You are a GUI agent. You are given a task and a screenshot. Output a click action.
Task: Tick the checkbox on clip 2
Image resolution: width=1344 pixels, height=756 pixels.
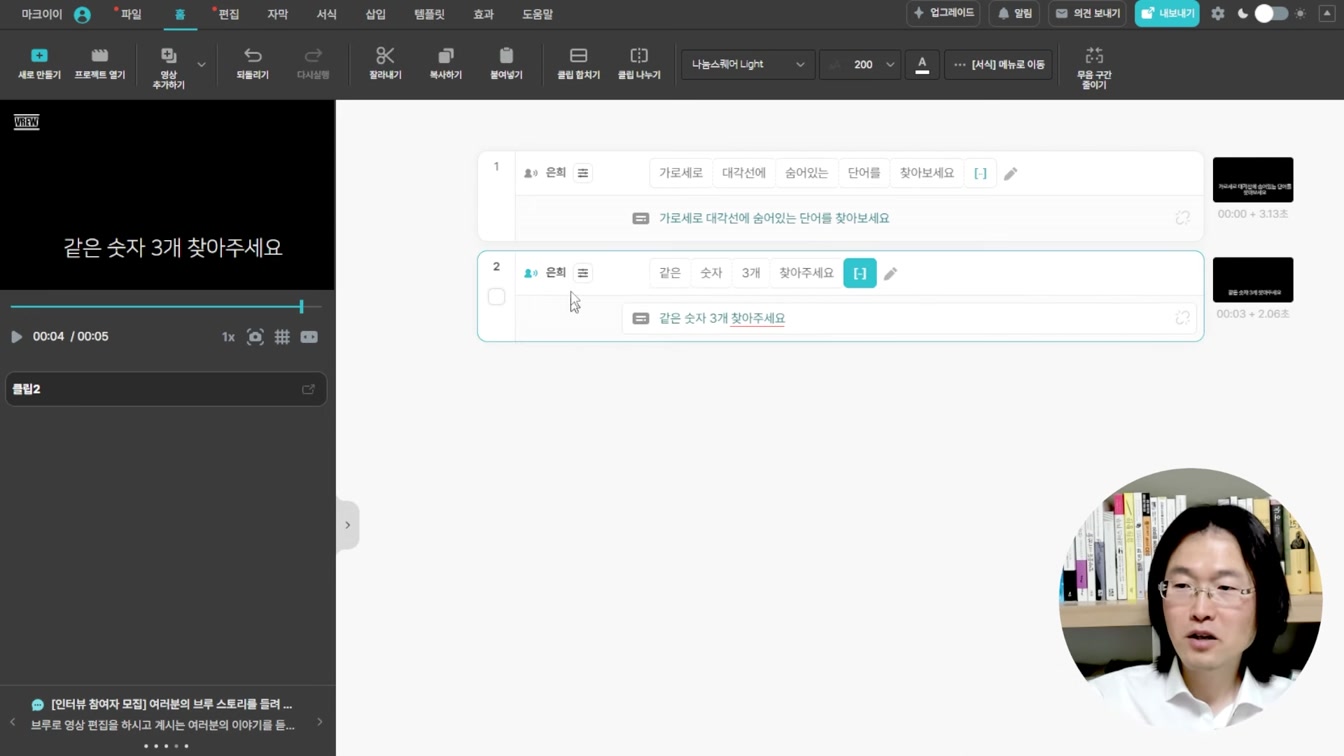(496, 297)
